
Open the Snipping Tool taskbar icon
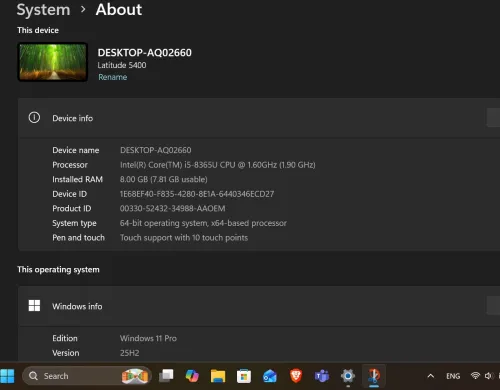(374, 376)
